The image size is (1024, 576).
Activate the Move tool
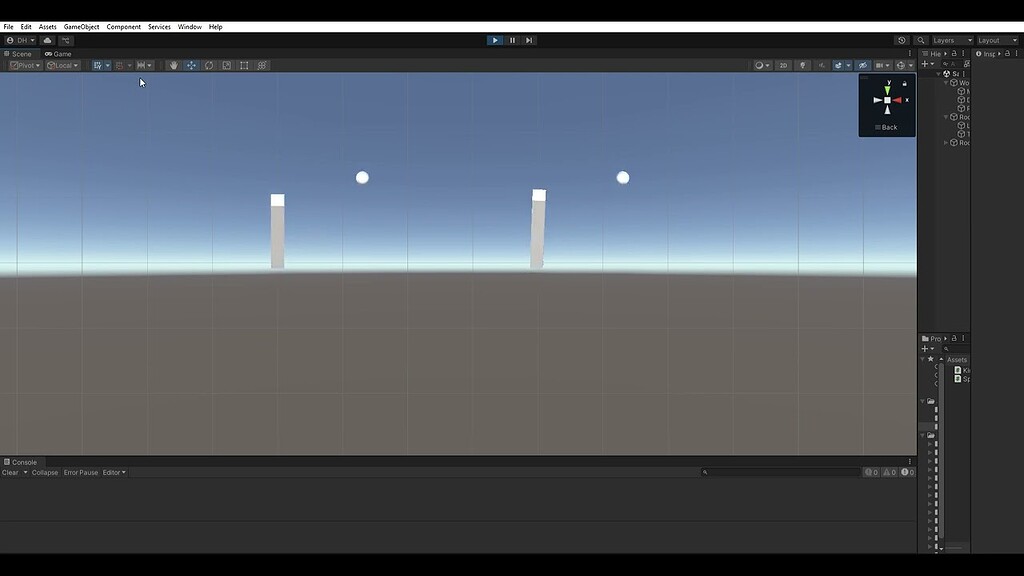pyautogui.click(x=191, y=65)
